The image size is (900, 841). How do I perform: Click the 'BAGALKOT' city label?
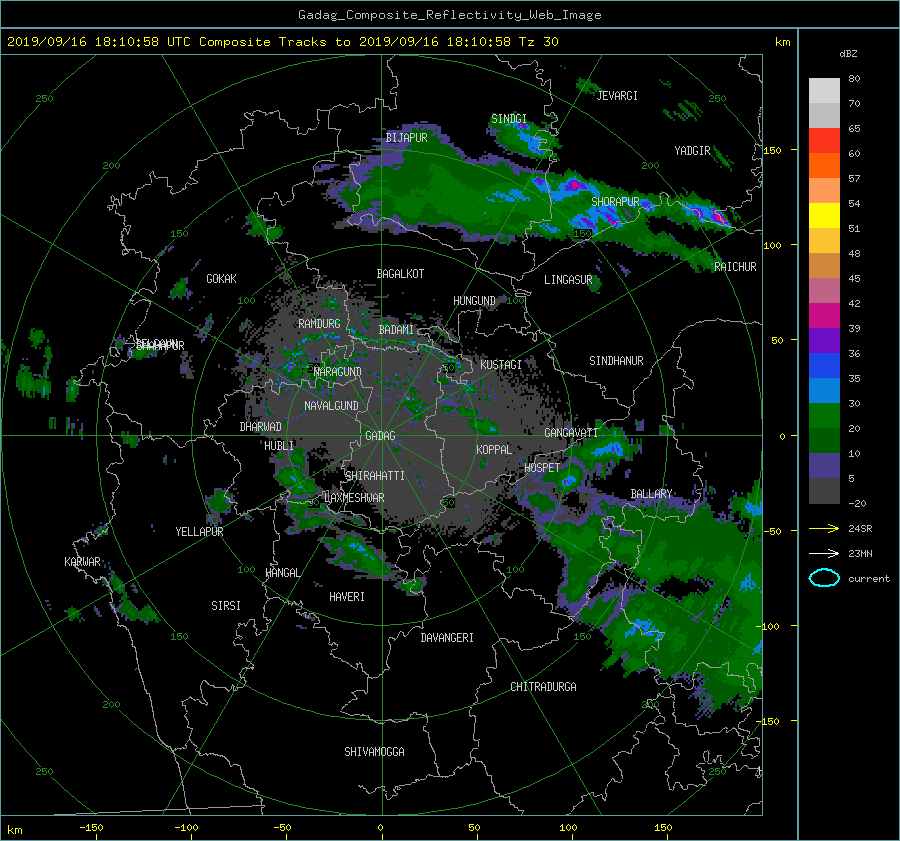click(400, 274)
